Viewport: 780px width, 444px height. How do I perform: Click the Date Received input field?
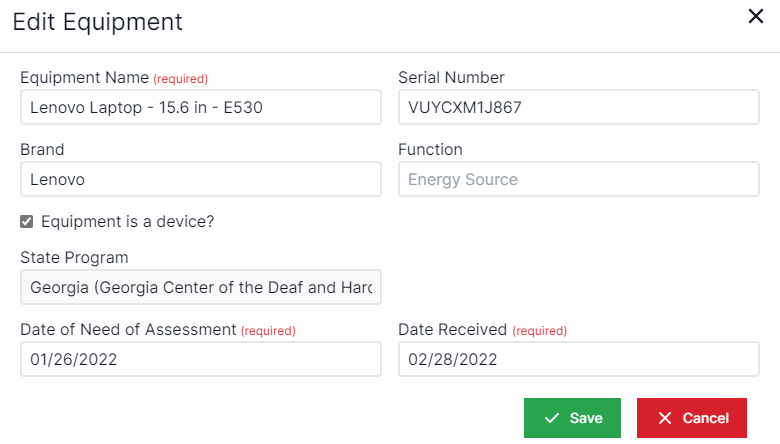point(578,360)
